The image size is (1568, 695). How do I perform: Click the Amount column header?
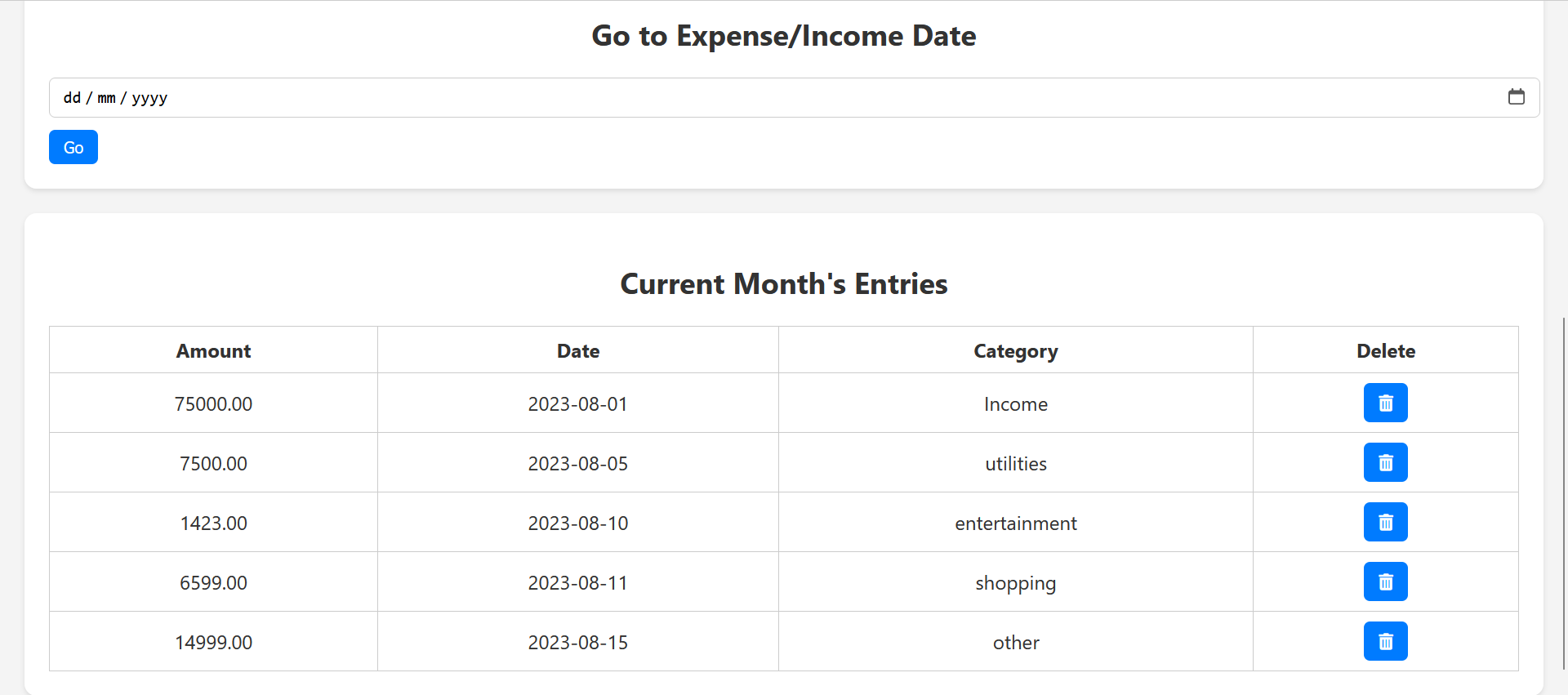tap(213, 351)
